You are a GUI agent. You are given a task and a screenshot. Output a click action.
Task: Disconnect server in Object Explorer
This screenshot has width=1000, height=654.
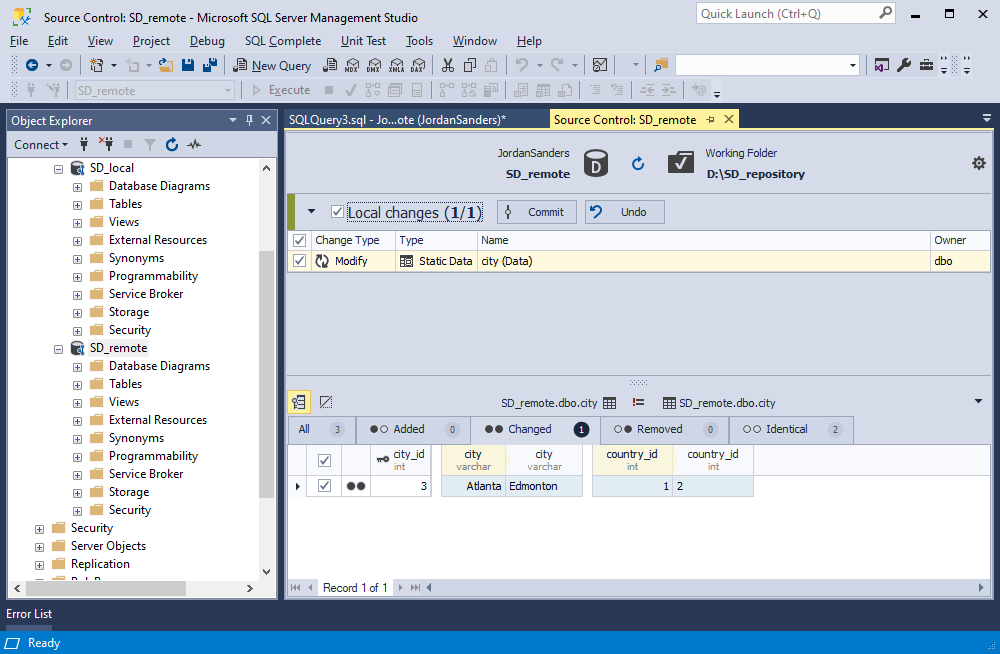tap(105, 145)
